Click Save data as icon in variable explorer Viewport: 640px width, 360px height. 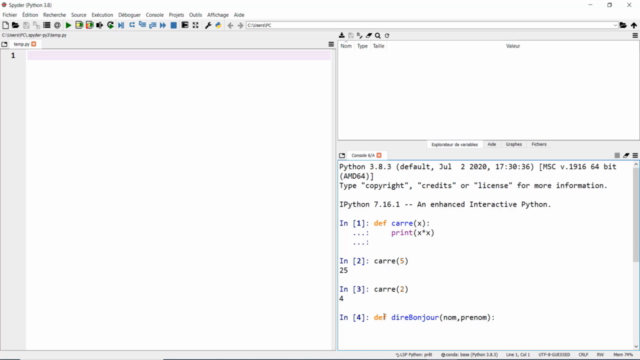coord(360,36)
